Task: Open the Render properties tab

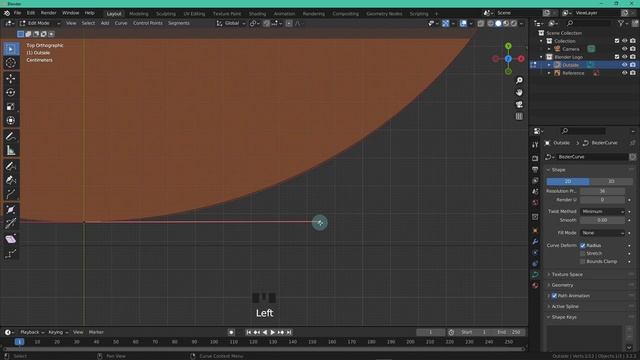Action: pyautogui.click(x=535, y=158)
